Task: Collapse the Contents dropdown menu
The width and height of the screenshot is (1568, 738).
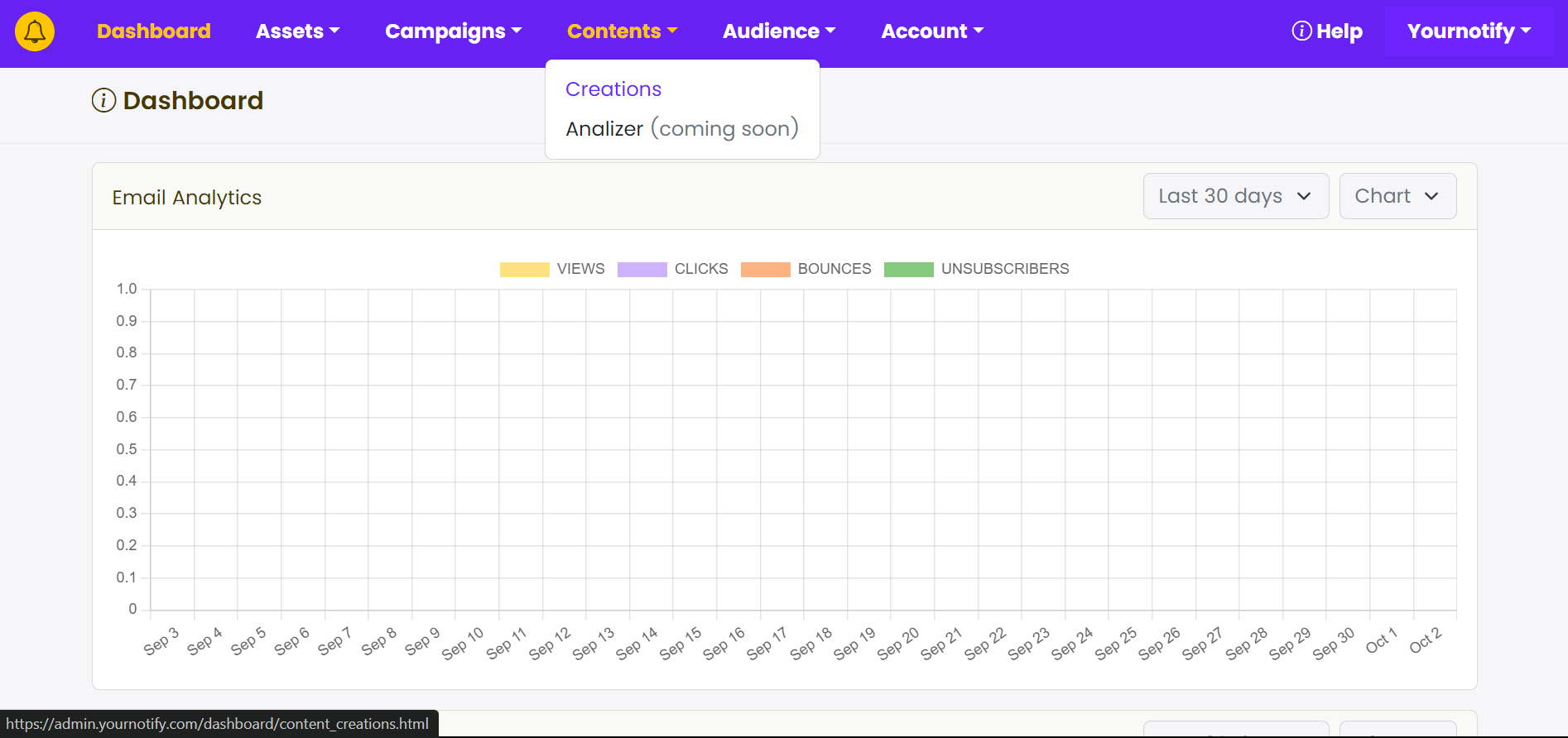Action: [x=623, y=31]
